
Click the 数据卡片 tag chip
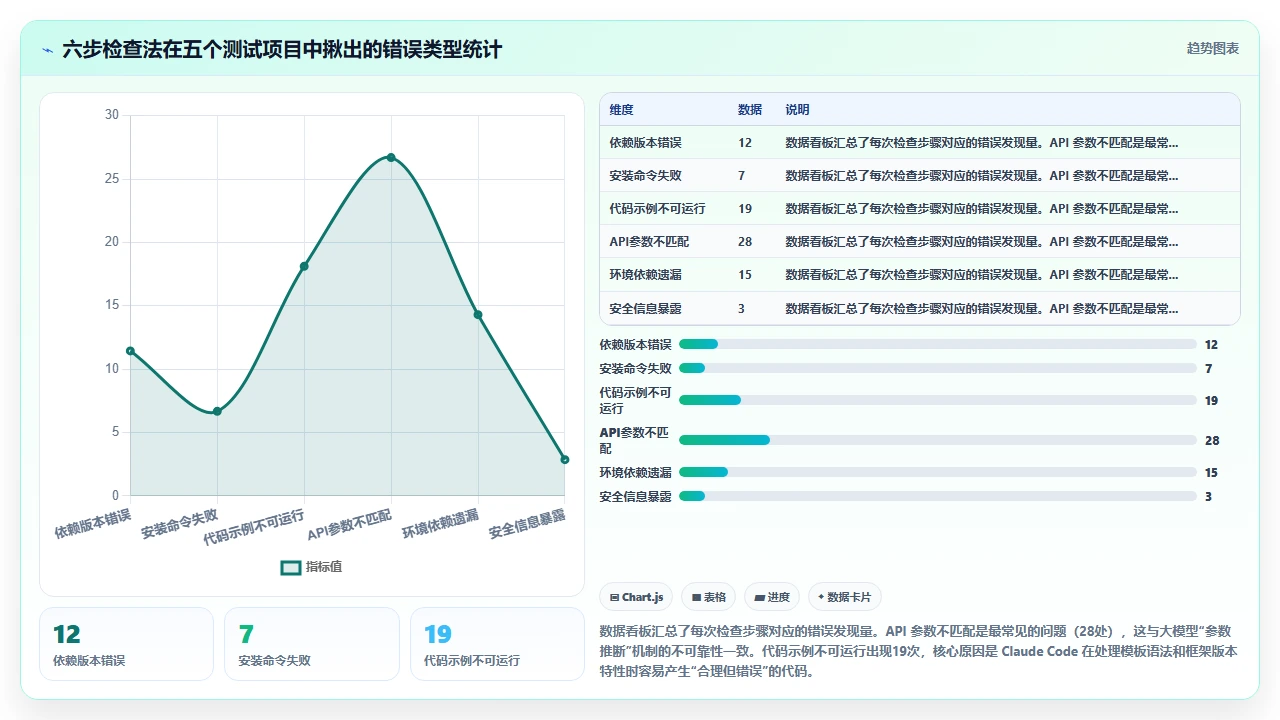(x=844, y=597)
